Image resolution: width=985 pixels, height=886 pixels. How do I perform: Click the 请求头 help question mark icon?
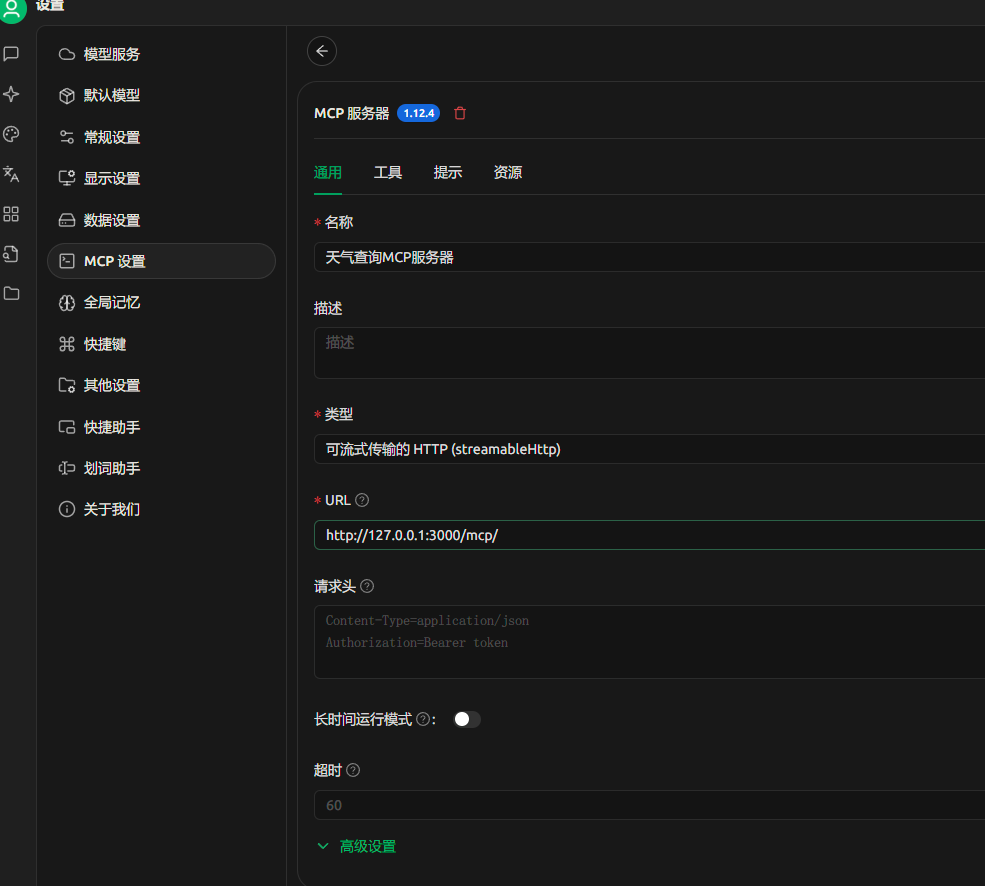point(367,586)
